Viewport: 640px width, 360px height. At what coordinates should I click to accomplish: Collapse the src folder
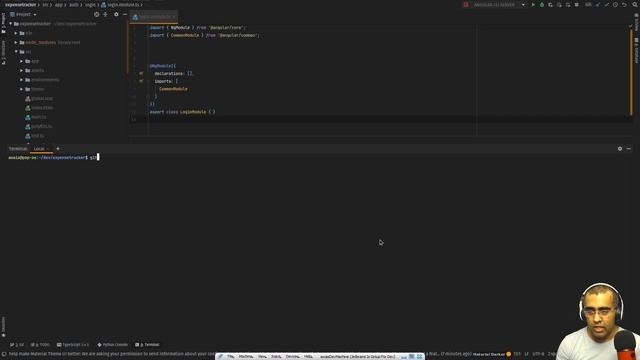16,52
